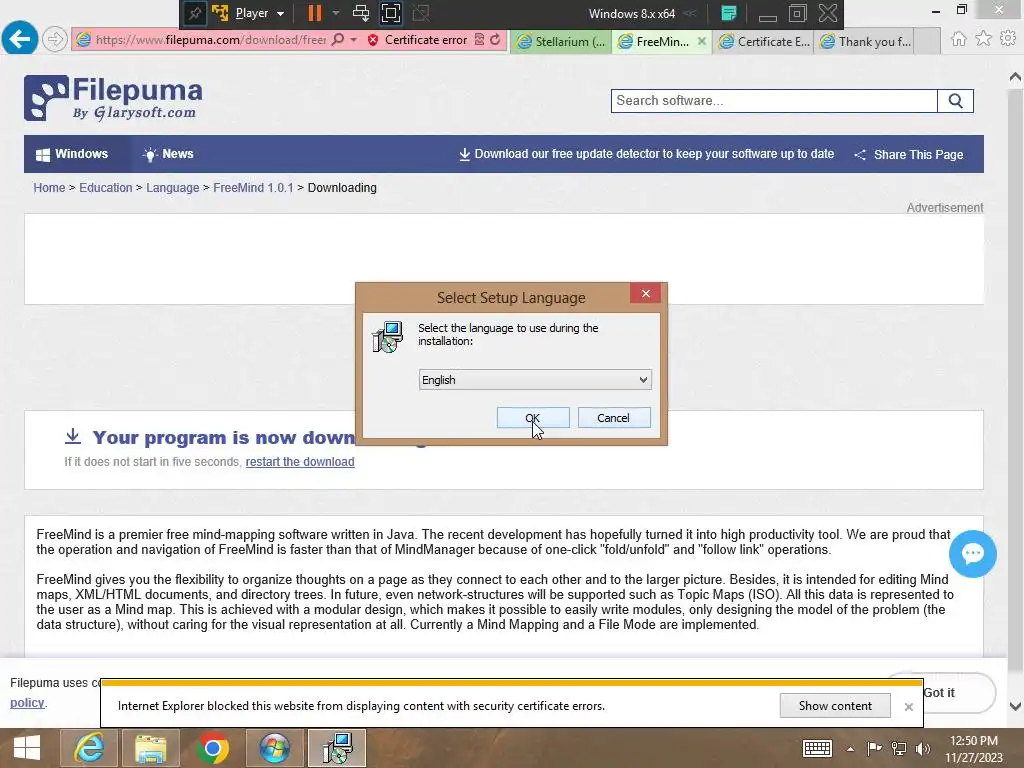Switch to the Thank you tab
This screenshot has width=1024, height=768.
point(865,41)
